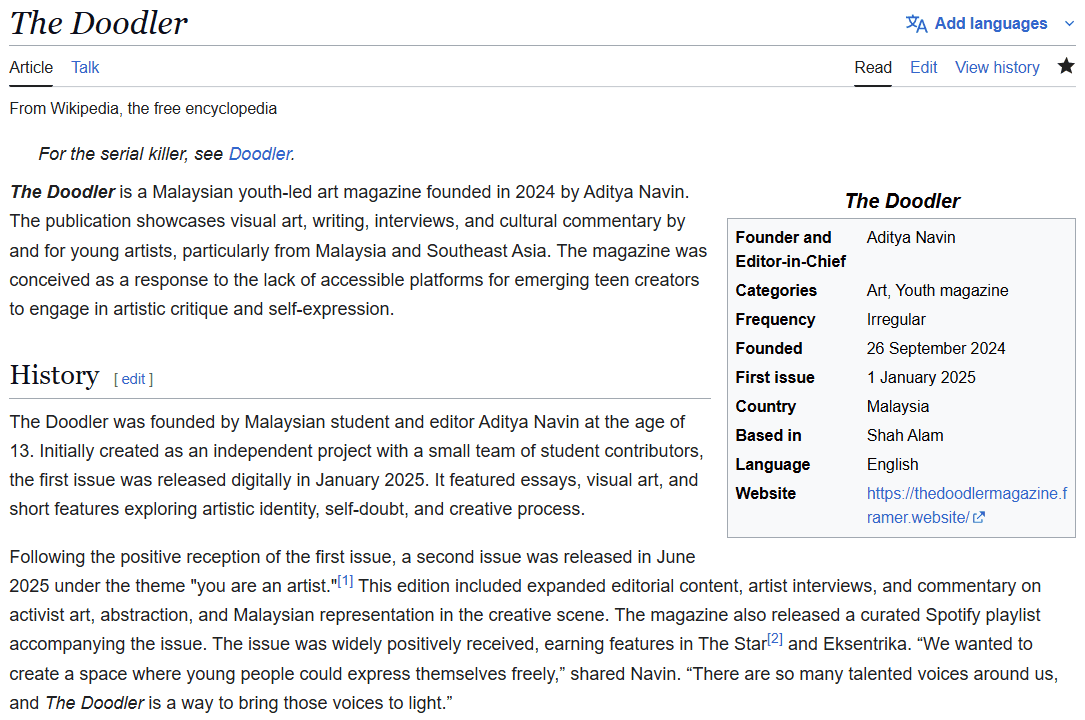Click the 'Country' infobox label
The height and width of the screenshot is (720, 1085).
[766, 407]
